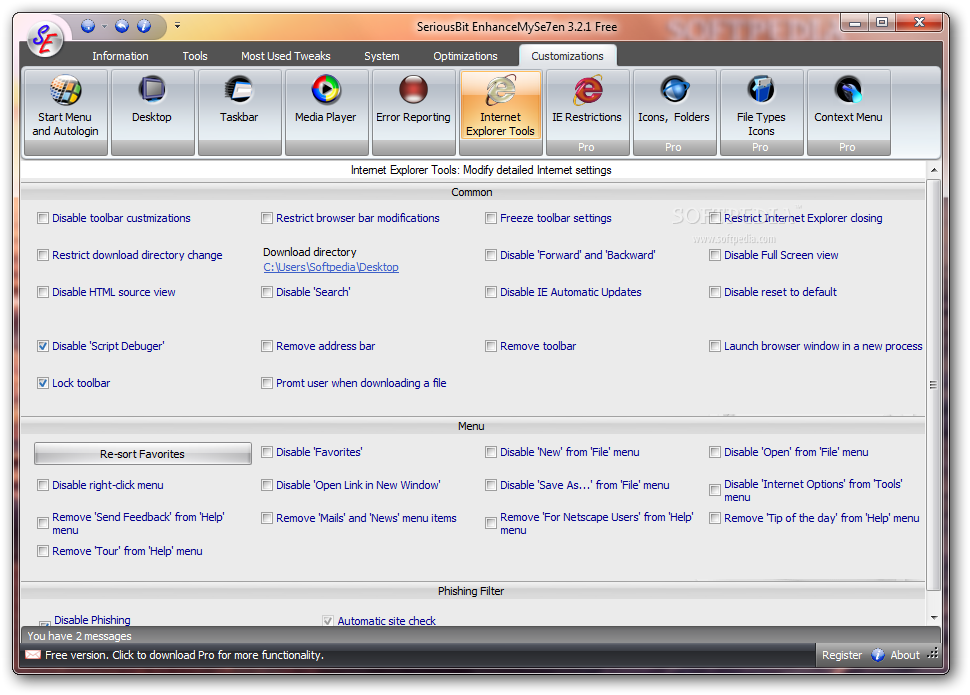Select the Customizations tab
This screenshot has width=970, height=695.
(567, 56)
